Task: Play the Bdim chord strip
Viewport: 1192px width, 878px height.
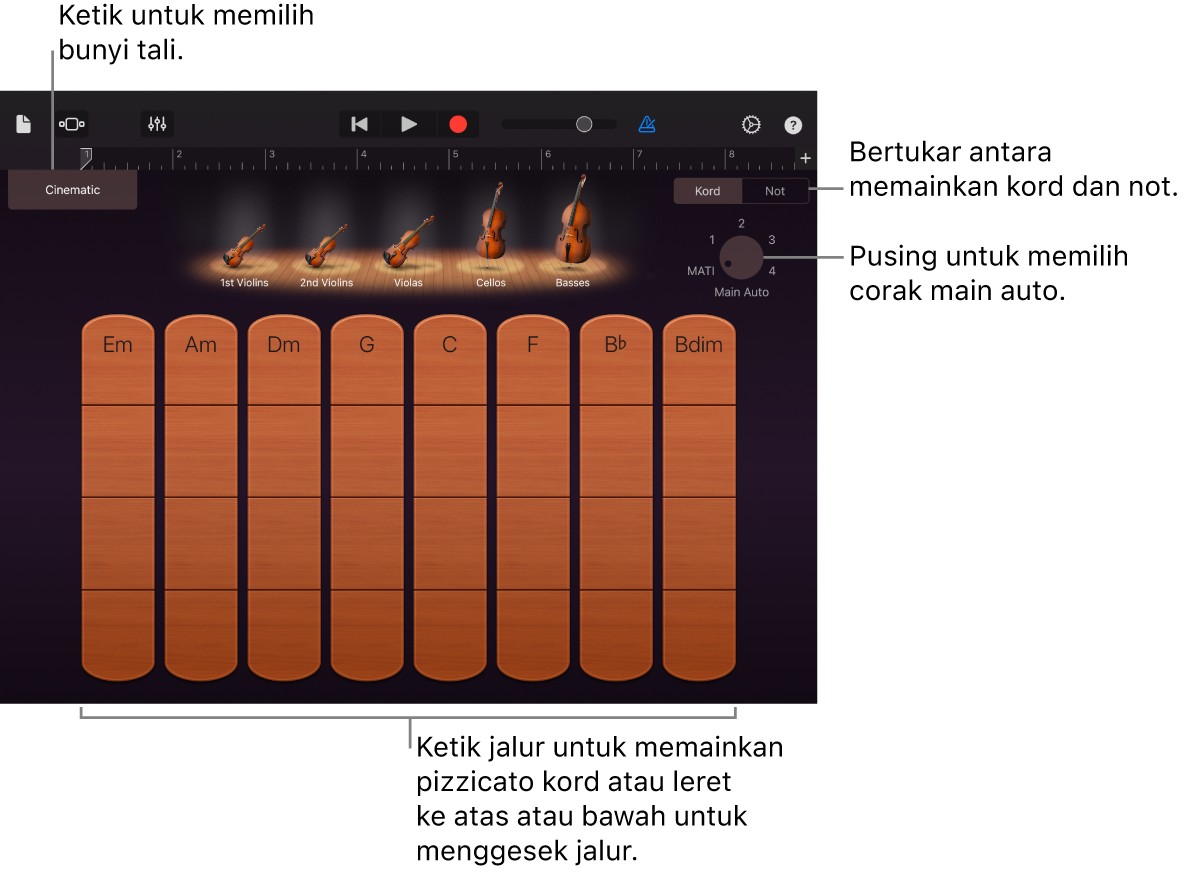Action: (x=699, y=497)
